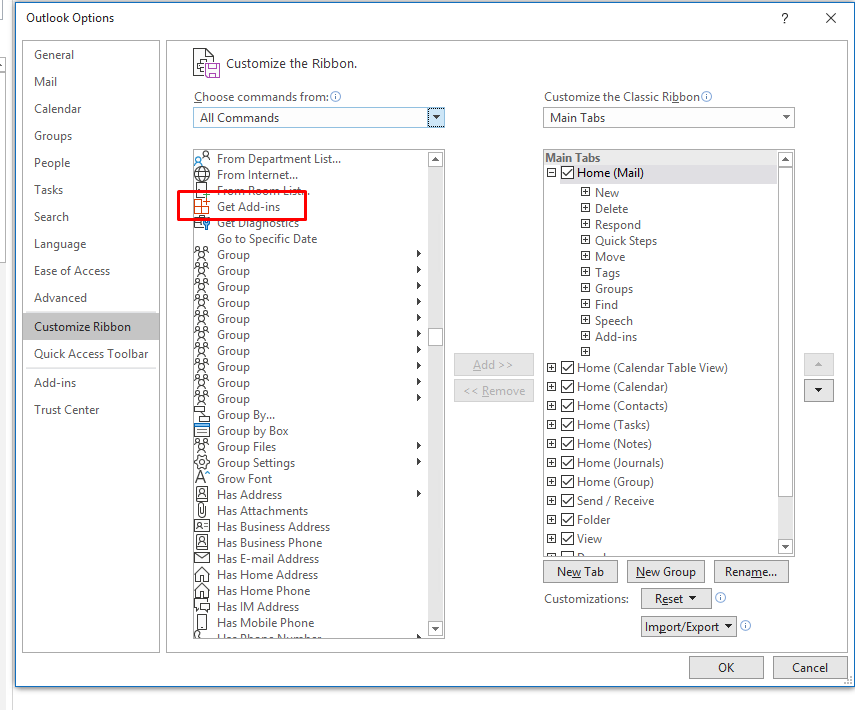Open the Group Settings submenu arrow
This screenshot has width=855, height=710.
[419, 462]
